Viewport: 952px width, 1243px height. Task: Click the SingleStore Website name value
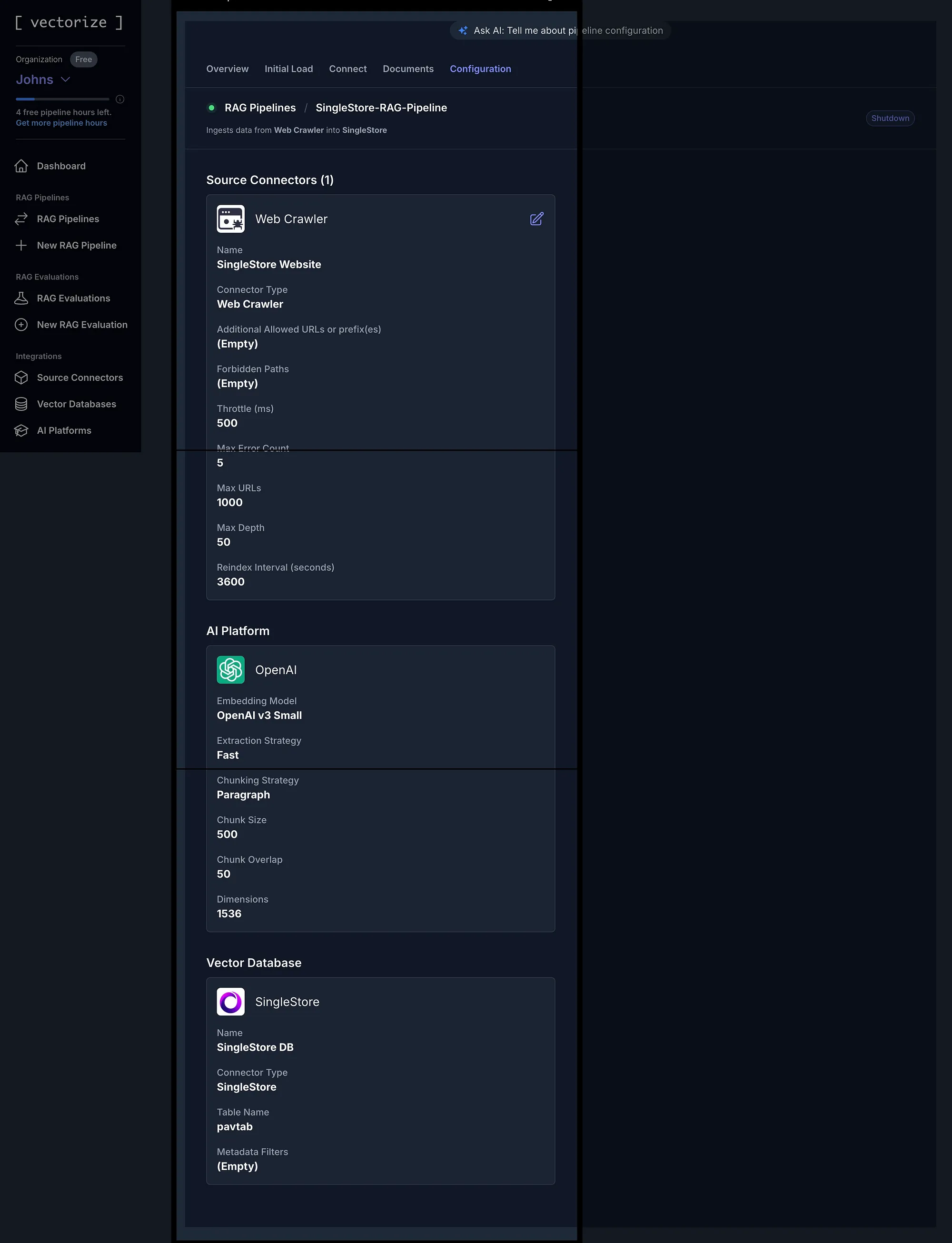tap(269, 265)
